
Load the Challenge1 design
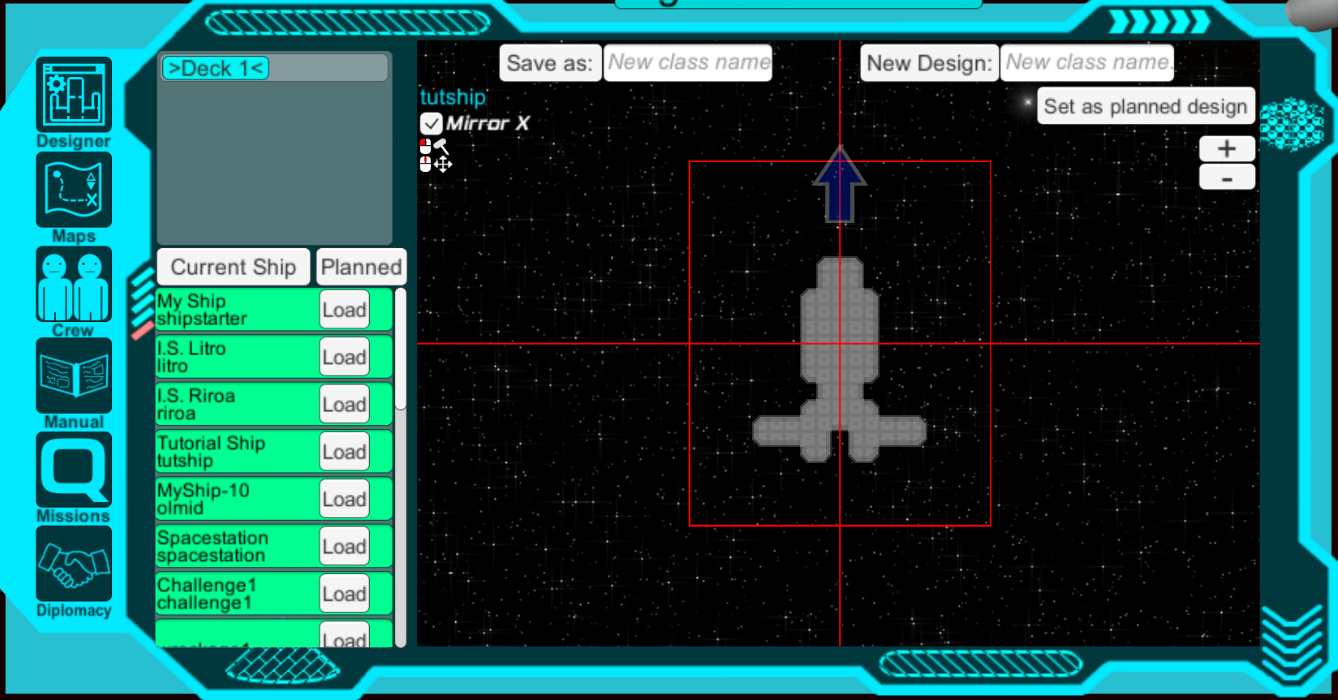point(344,594)
